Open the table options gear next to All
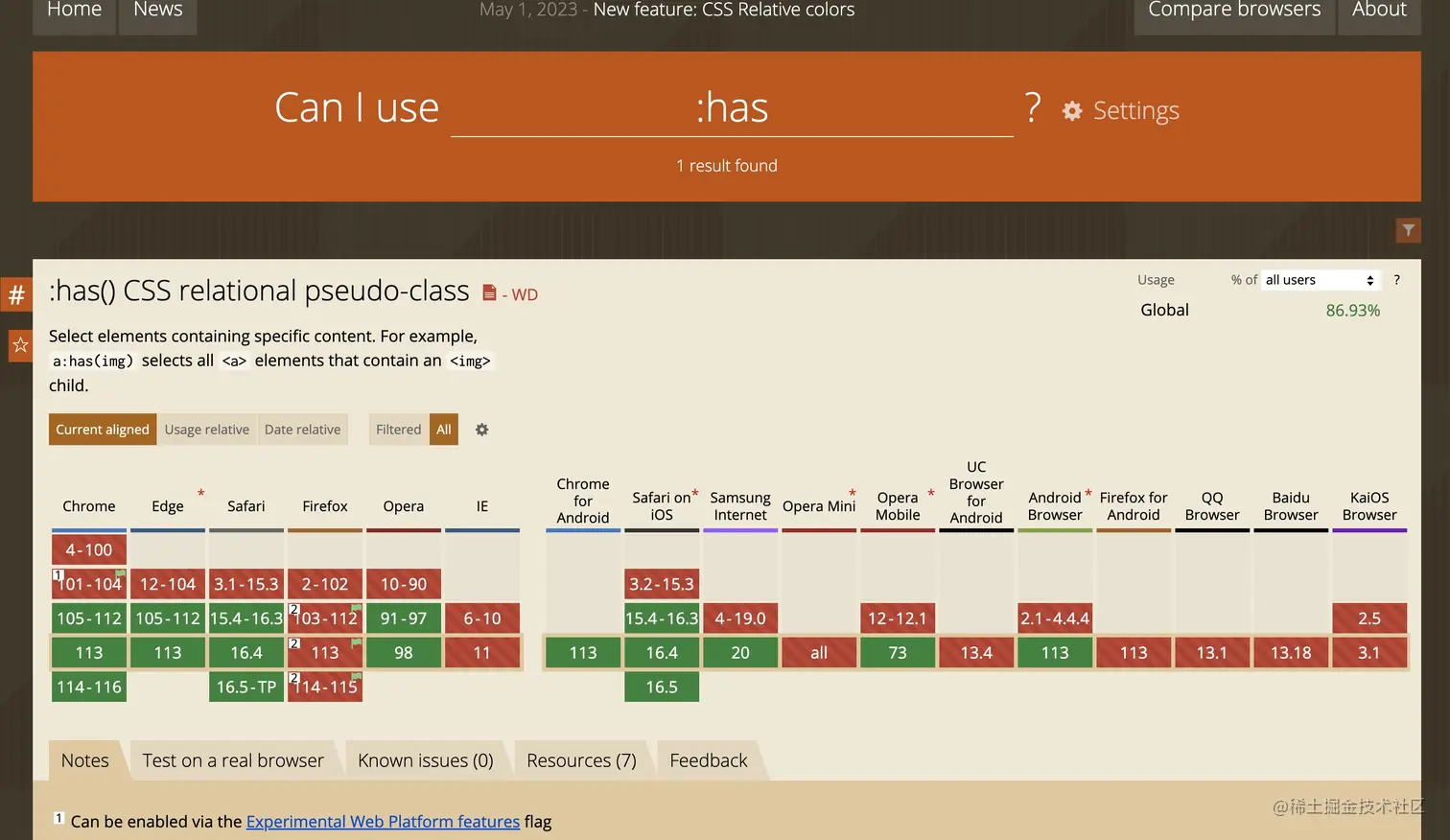This screenshot has width=1450, height=840. click(482, 430)
